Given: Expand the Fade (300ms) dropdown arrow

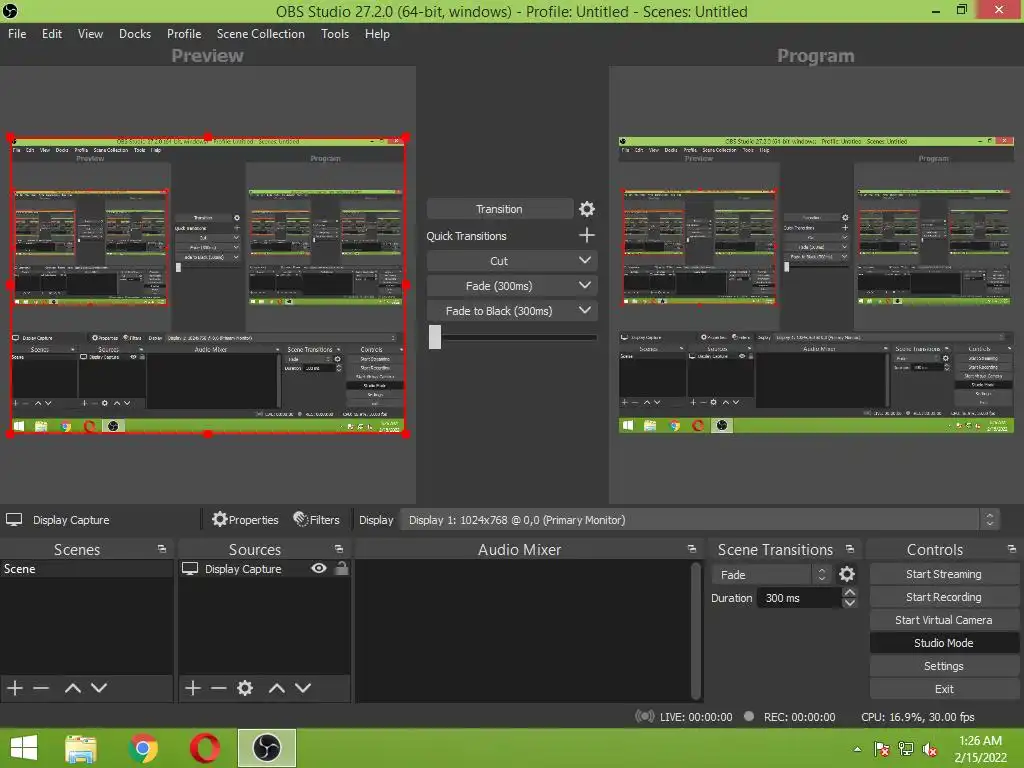Looking at the screenshot, I should pyautogui.click(x=584, y=285).
